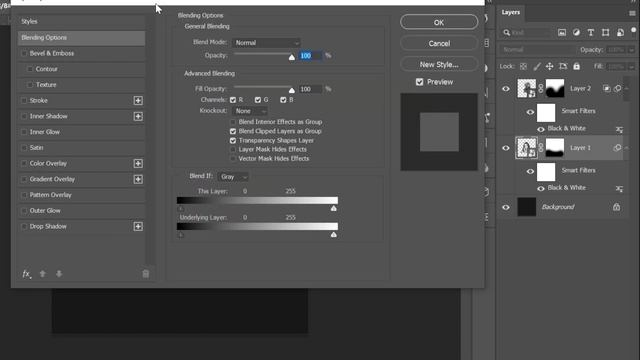The image size is (640, 360).
Task: Lock image pixels brush icon
Action: coord(537,66)
